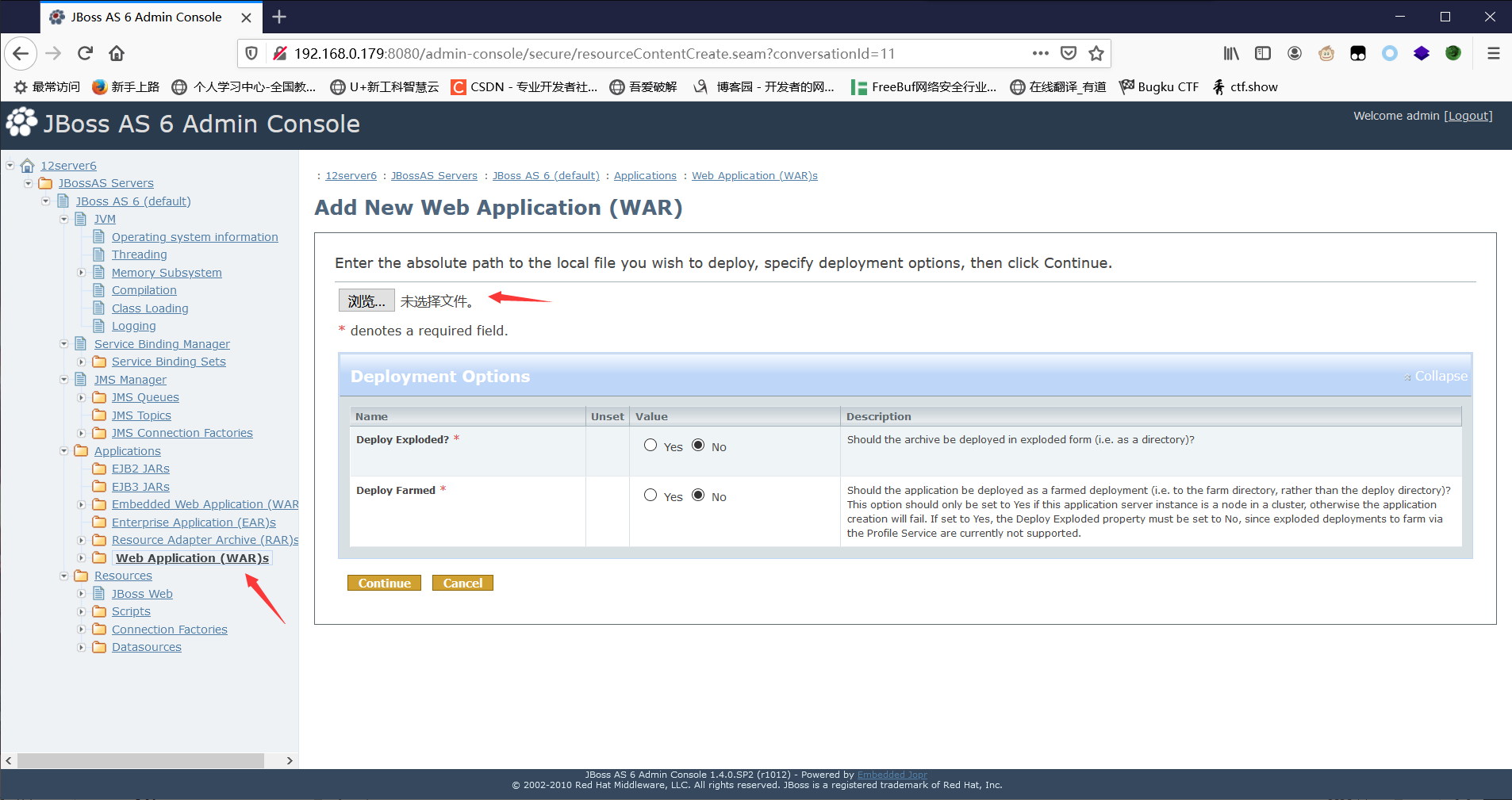Screen dimensions: 1512x800
Task: Set Deploy Exploded to No
Action: [x=698, y=445]
